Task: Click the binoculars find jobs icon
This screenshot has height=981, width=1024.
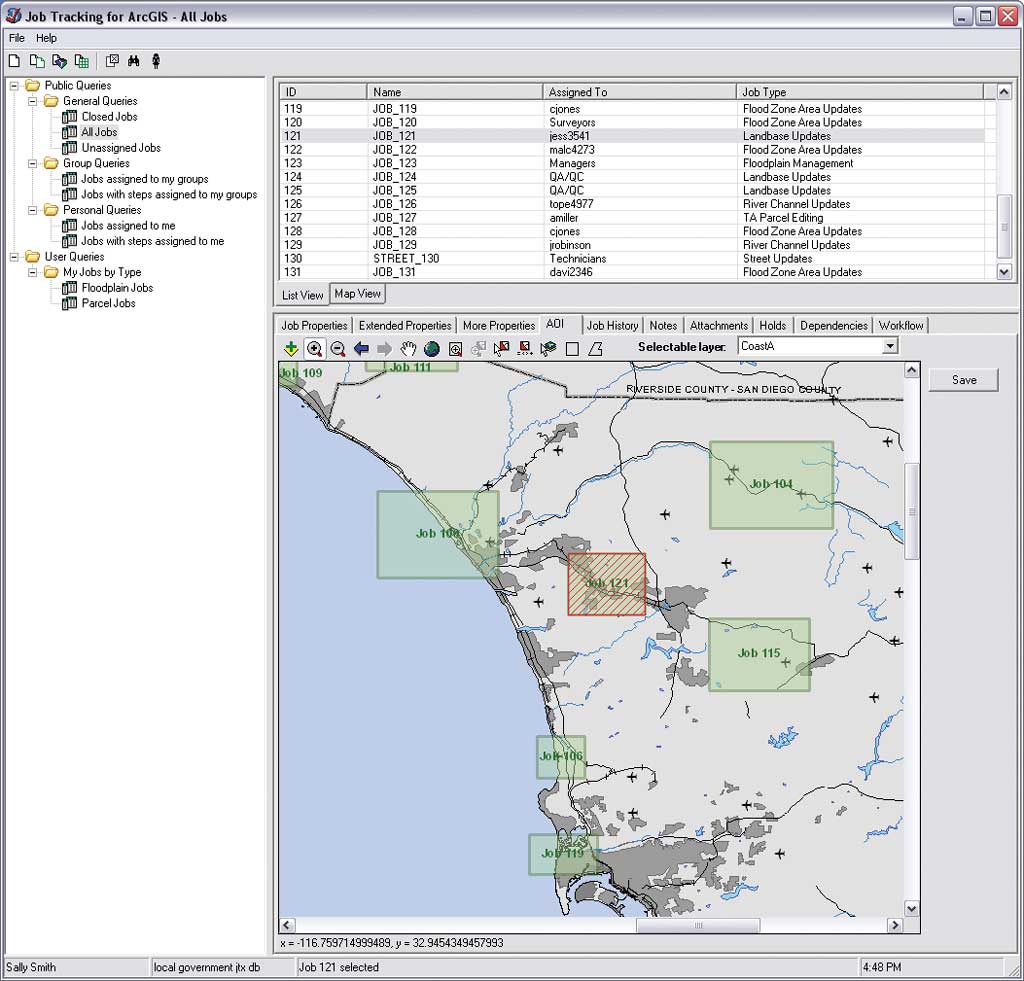Action: pyautogui.click(x=133, y=61)
